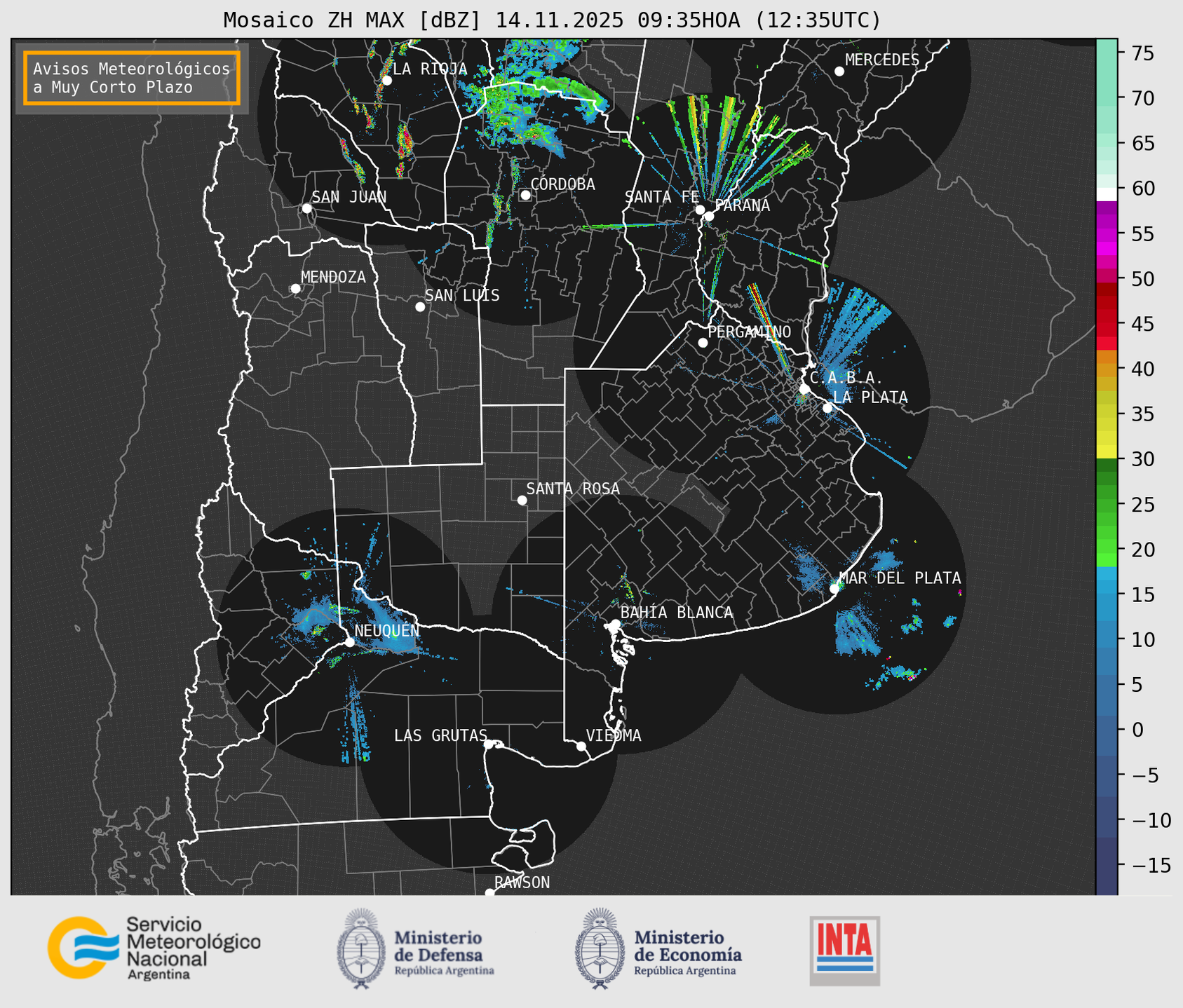Select the Mendoza city marker dot
Image resolution: width=1183 pixels, height=1008 pixels.
295,289
